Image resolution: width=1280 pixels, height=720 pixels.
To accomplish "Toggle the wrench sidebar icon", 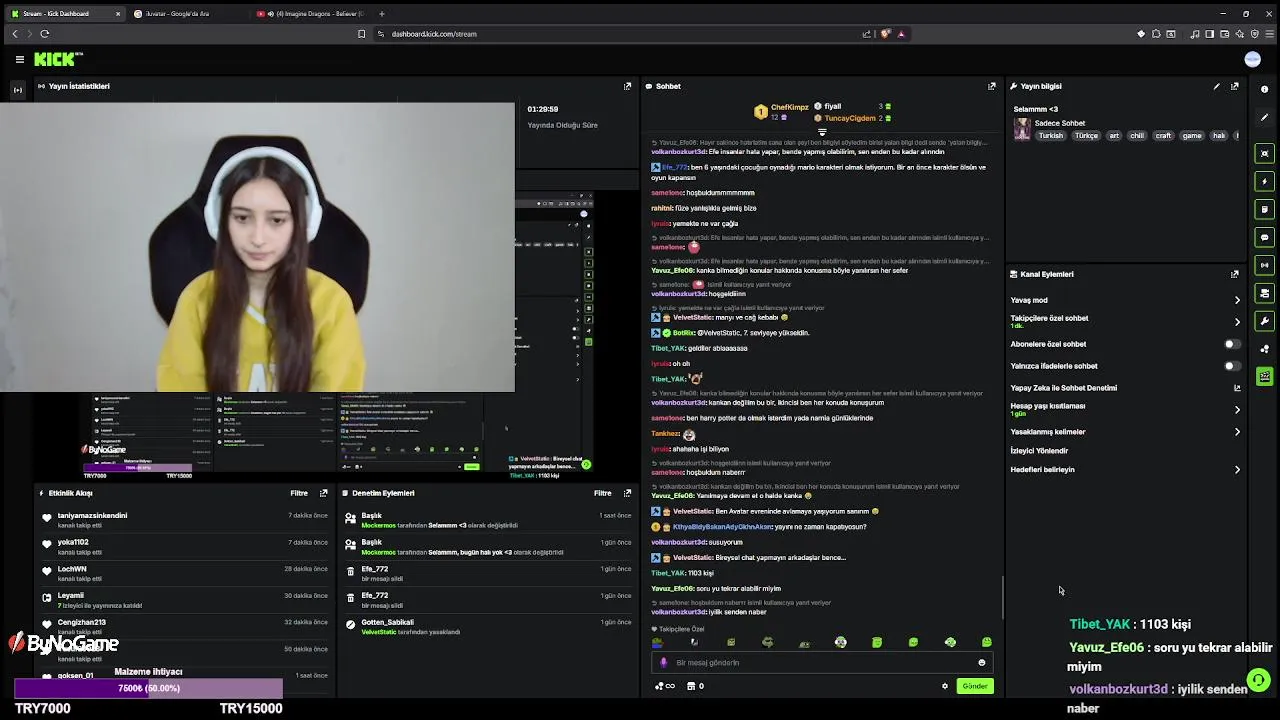I will click(x=1265, y=321).
